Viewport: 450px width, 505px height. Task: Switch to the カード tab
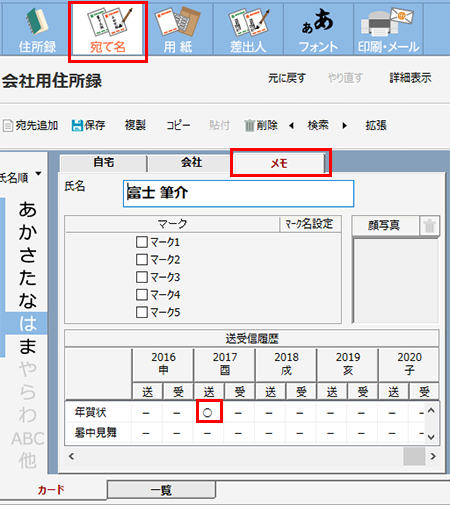click(x=51, y=490)
